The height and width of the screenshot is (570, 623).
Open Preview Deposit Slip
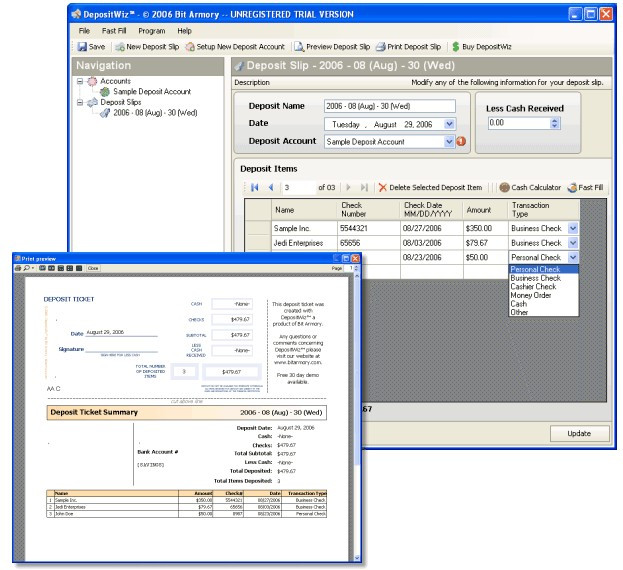[x=332, y=47]
